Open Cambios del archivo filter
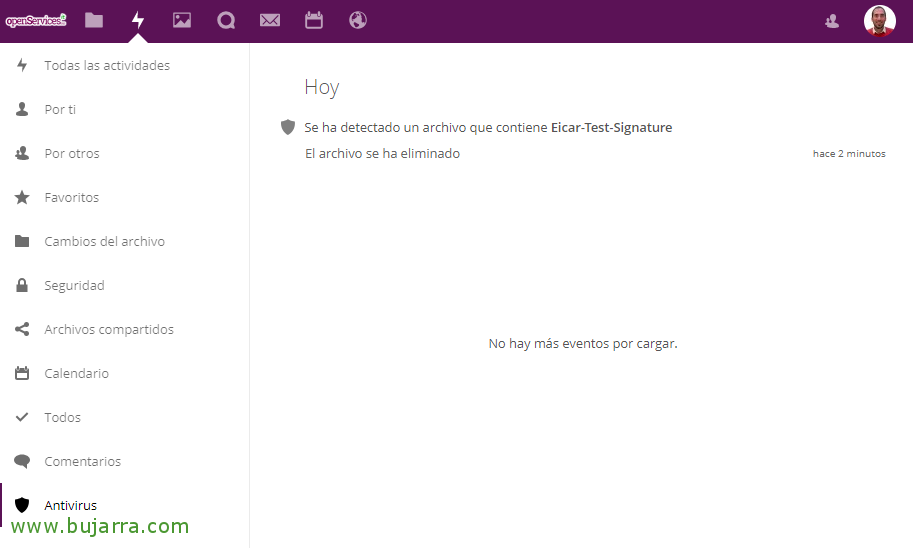The width and height of the screenshot is (913, 548). point(104,242)
